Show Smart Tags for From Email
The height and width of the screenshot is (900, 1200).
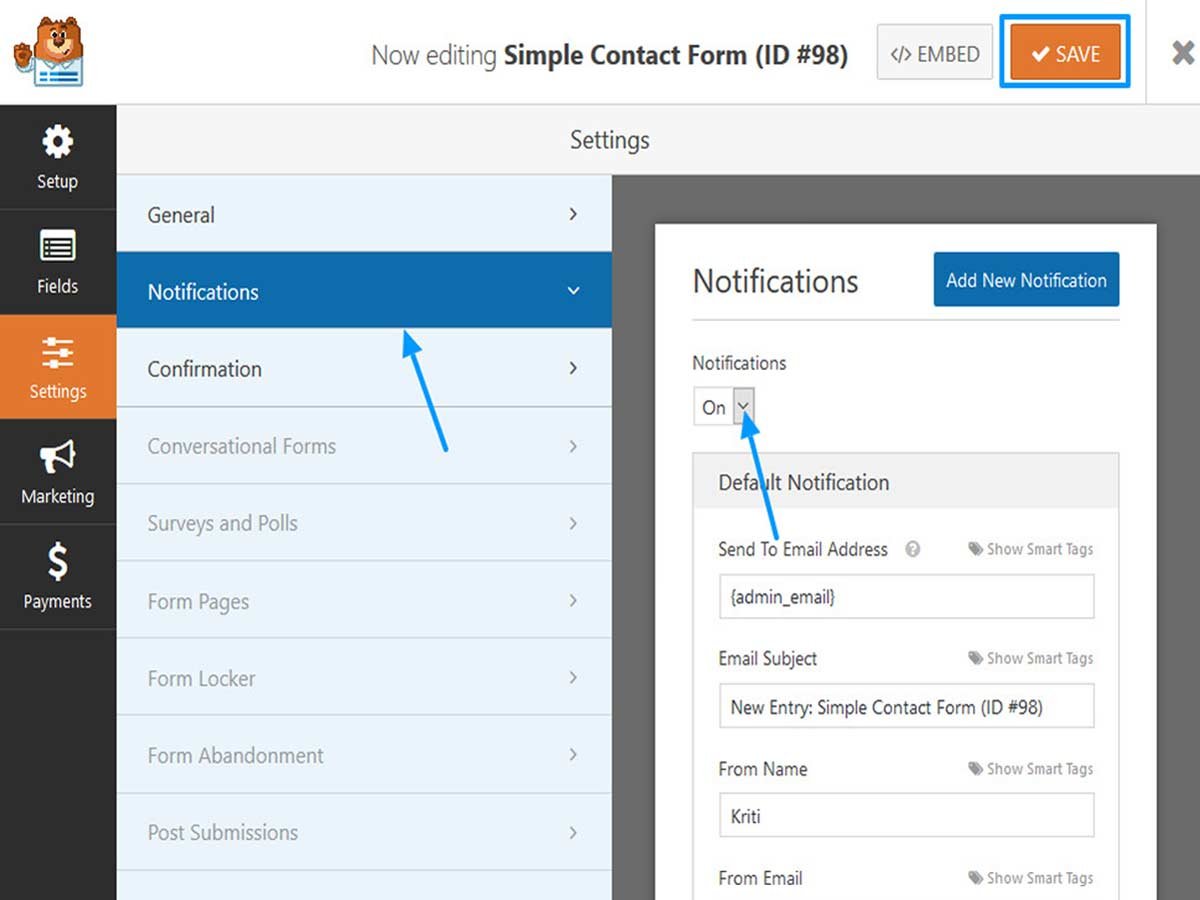[x=1031, y=878]
